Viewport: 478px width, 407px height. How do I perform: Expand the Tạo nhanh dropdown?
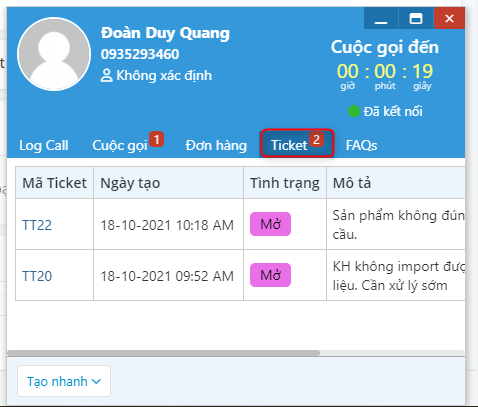[x=64, y=381]
